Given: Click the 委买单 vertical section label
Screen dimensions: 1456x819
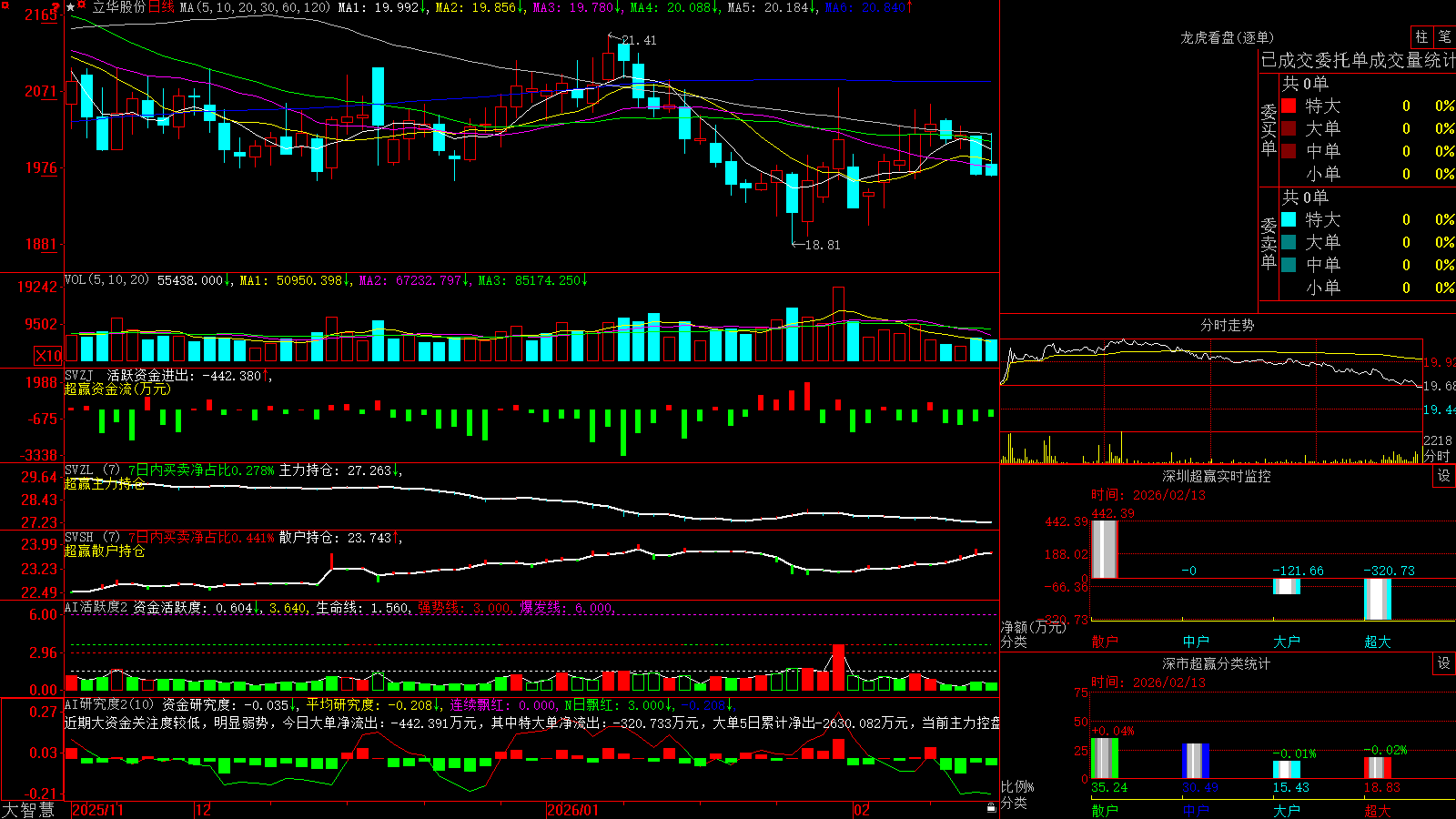Looking at the screenshot, I should coord(1269,129).
